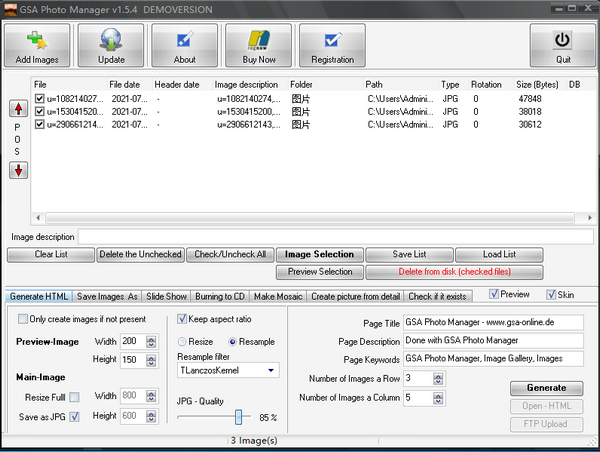Click the Generate button

pyautogui.click(x=545, y=387)
